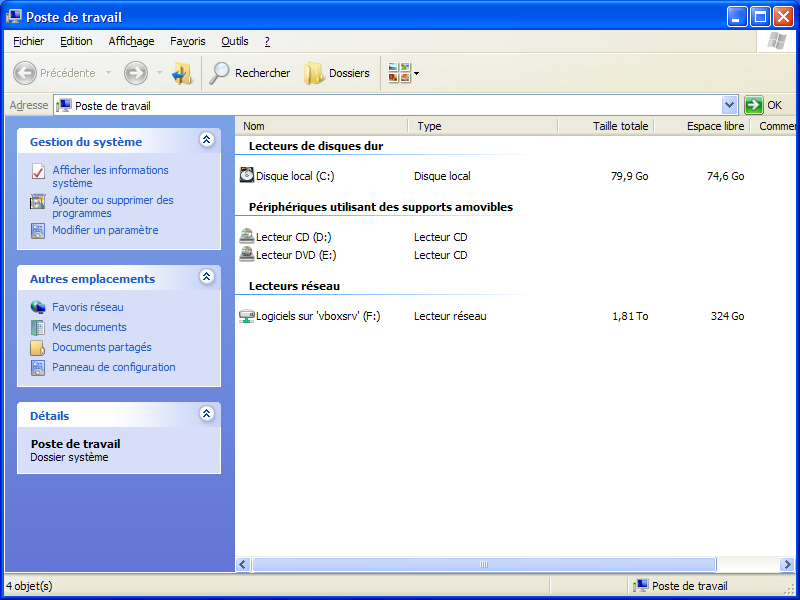
Task: Open the Outils menu
Action: [x=235, y=41]
